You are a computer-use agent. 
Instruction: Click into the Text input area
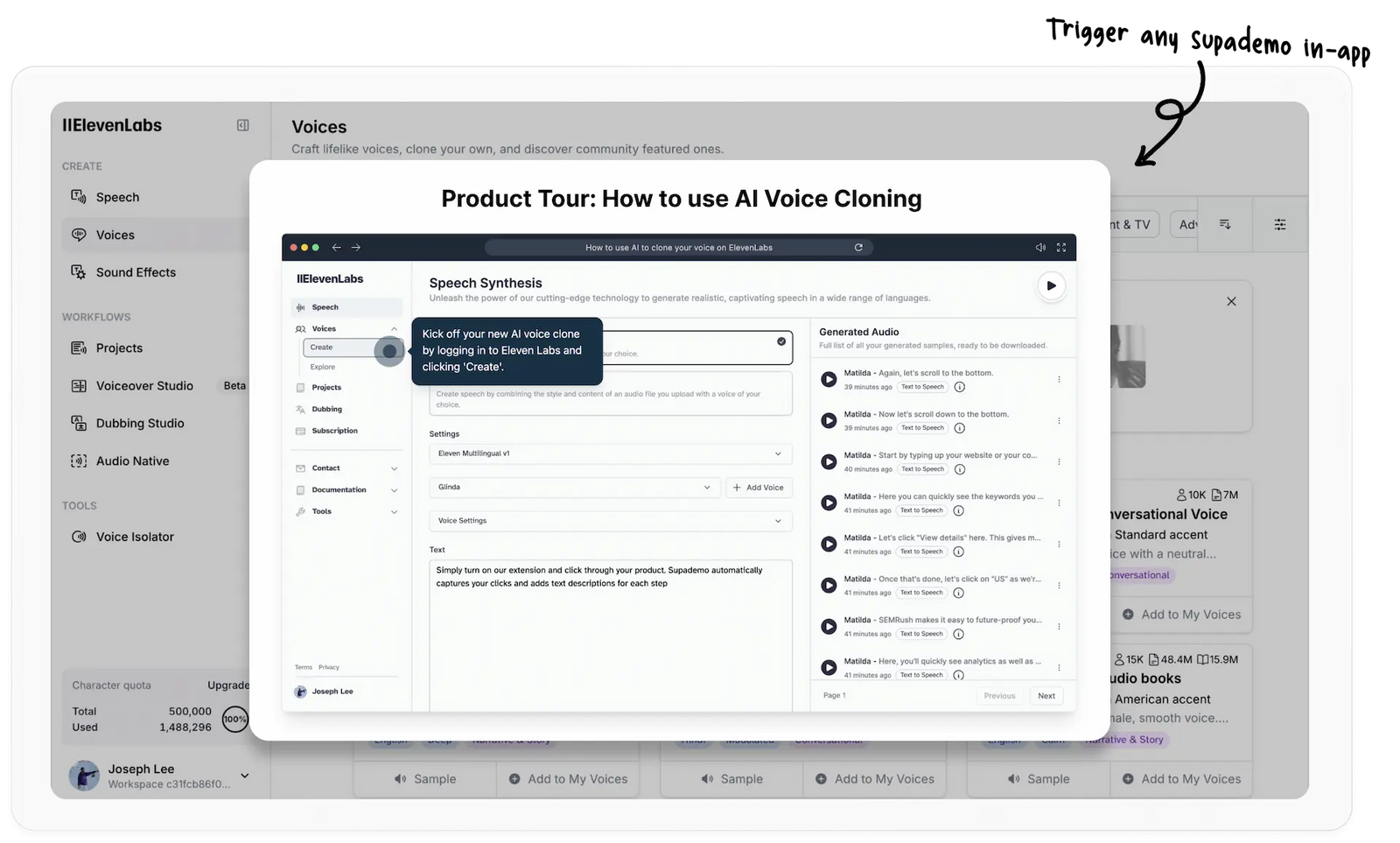(x=610, y=630)
